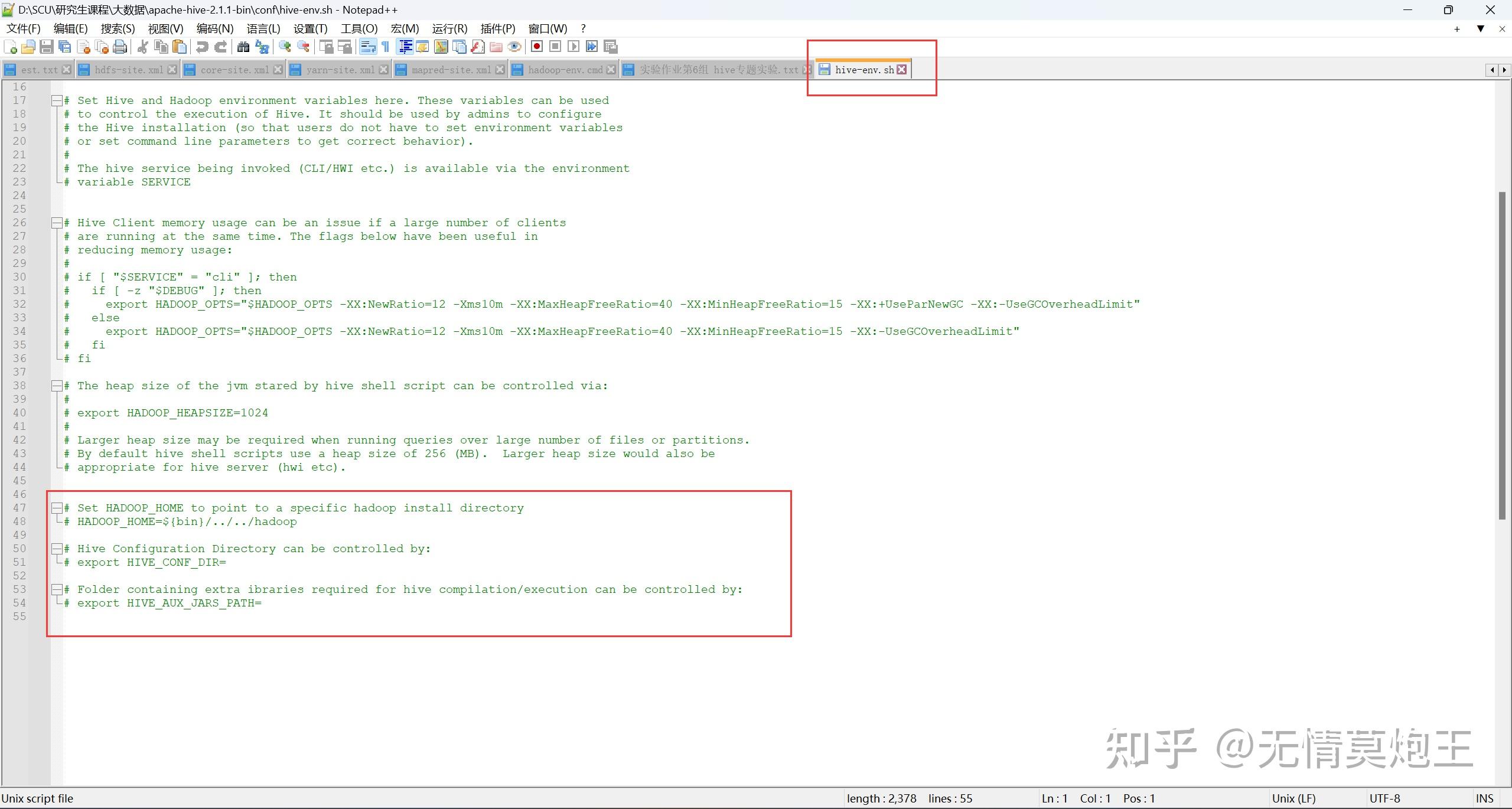Open Find with the binoculars icon
Screen dimensions: 1512x809
point(243,47)
